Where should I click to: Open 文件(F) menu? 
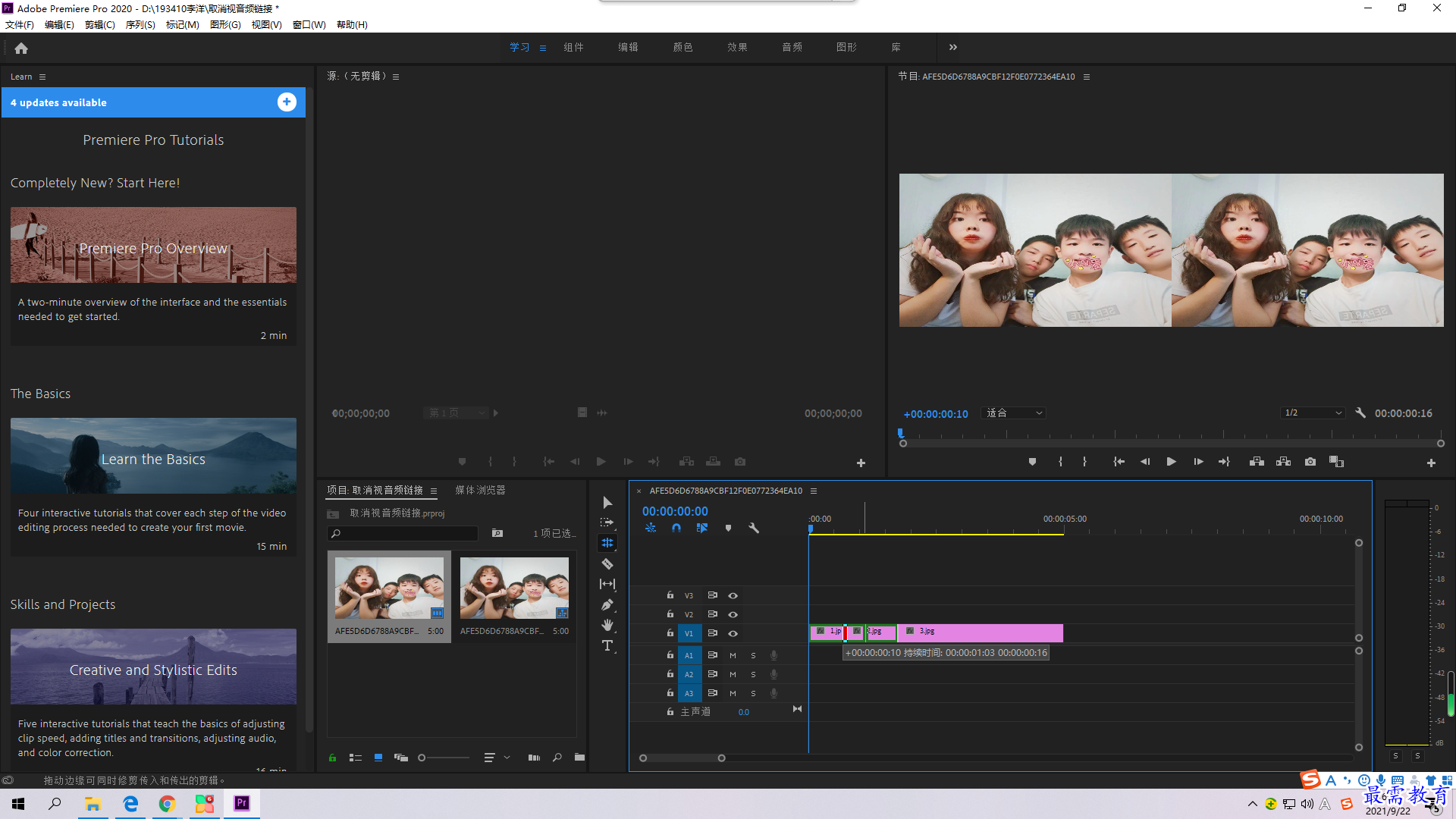[20, 25]
